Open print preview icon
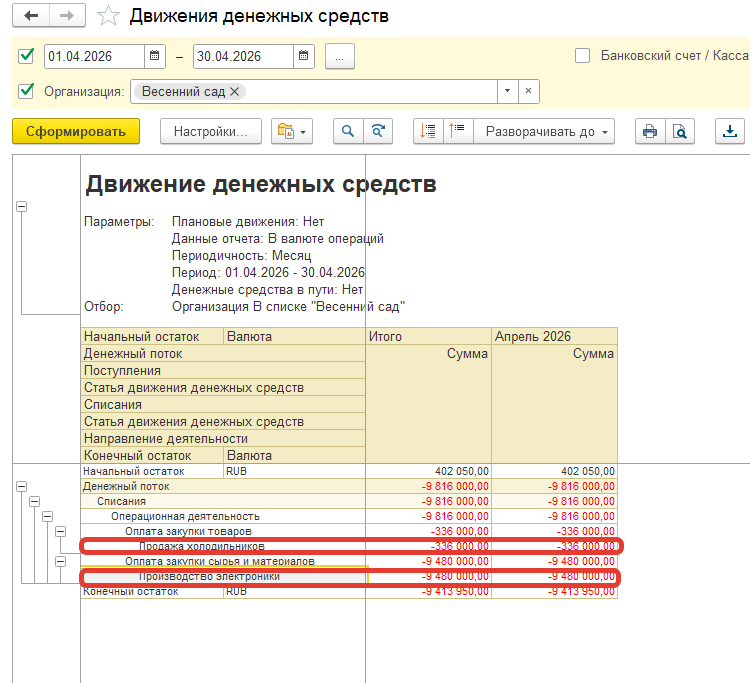Viewport: 750px width, 683px height. [680, 131]
